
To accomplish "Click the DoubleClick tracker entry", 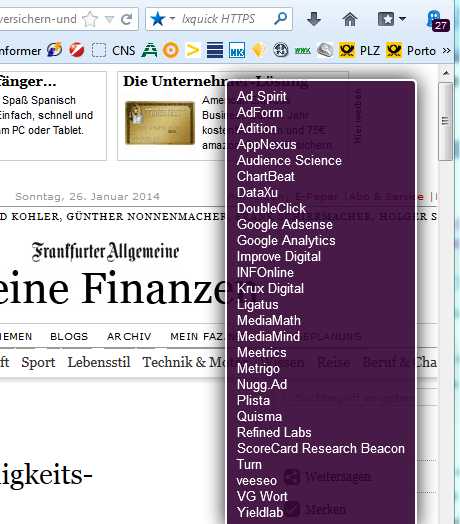I will click(x=271, y=209).
